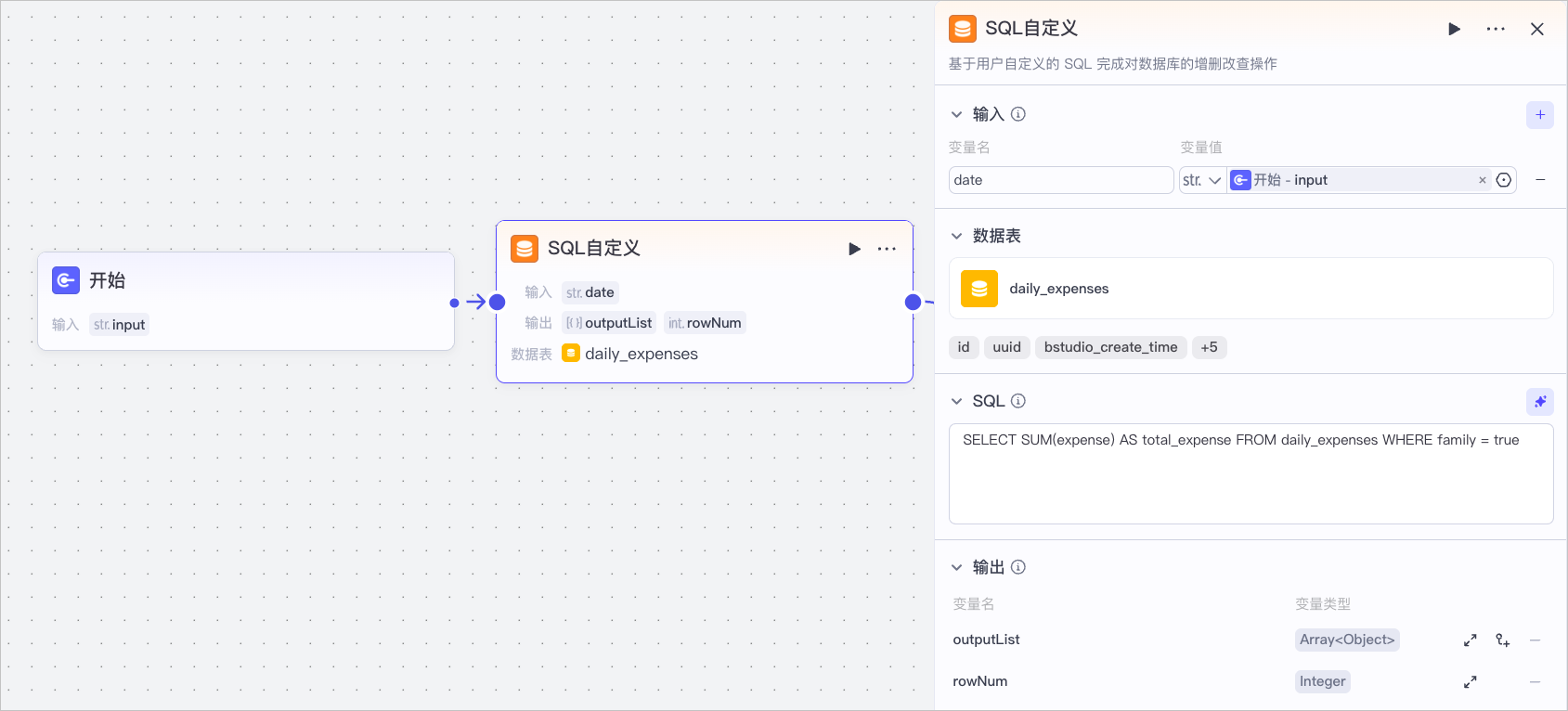Click into the SQL query text area
Screen dimensions: 1568x711
tap(1251, 474)
